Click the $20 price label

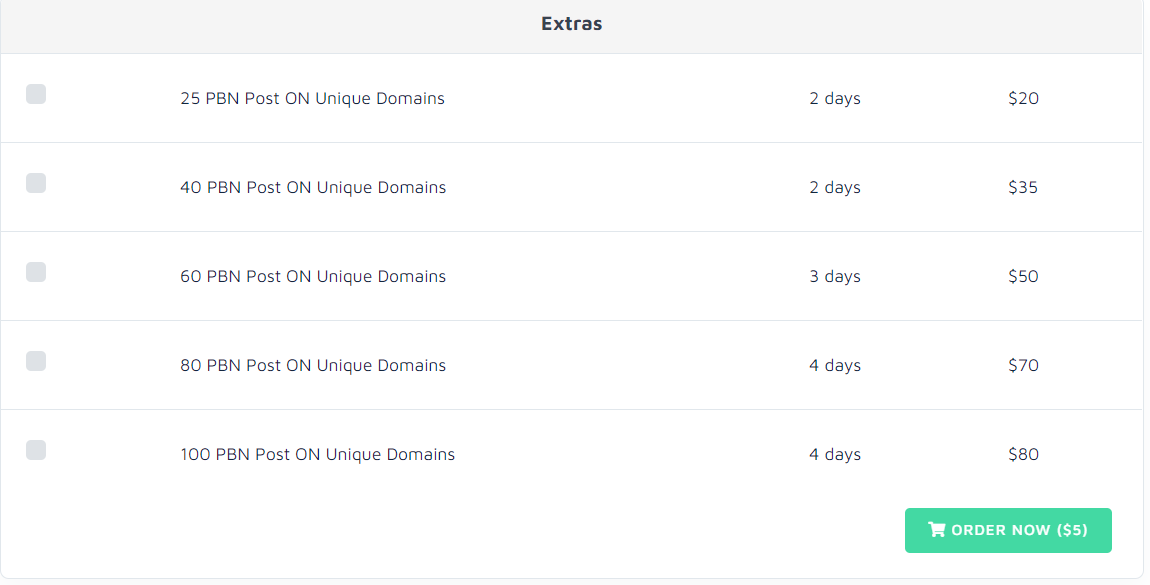(1023, 98)
